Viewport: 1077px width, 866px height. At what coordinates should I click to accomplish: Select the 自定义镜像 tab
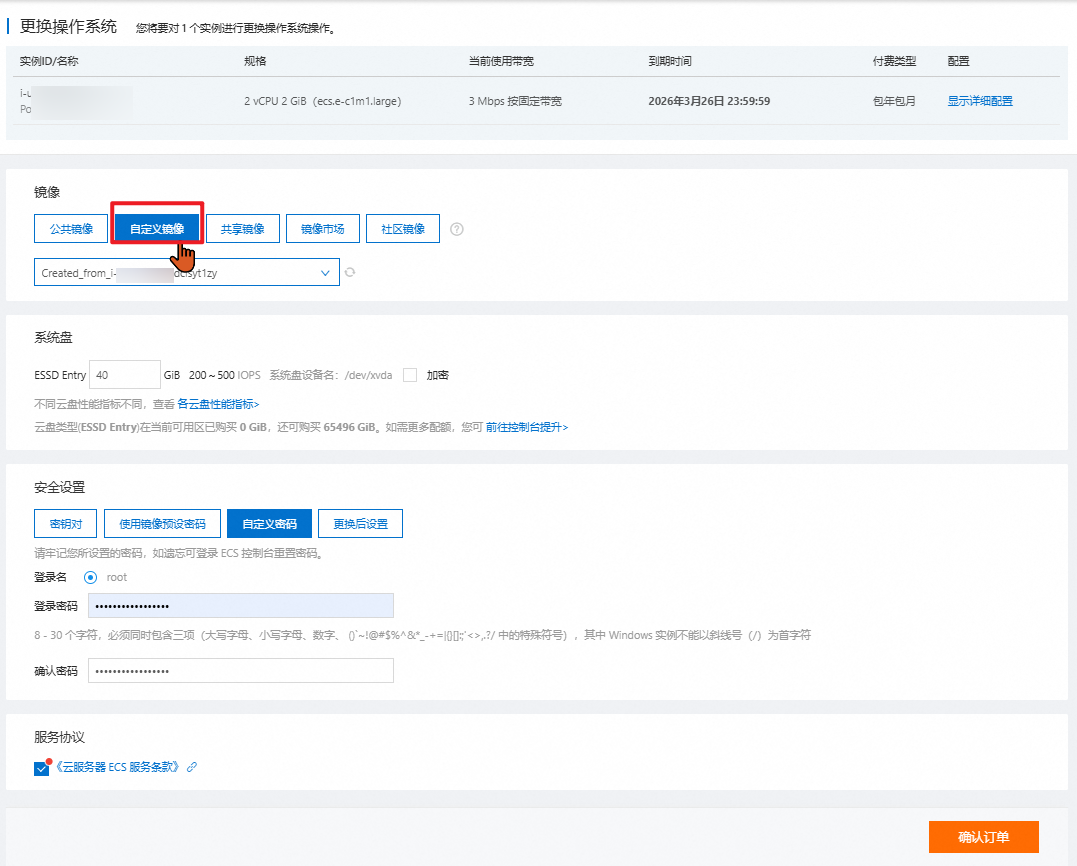157,229
